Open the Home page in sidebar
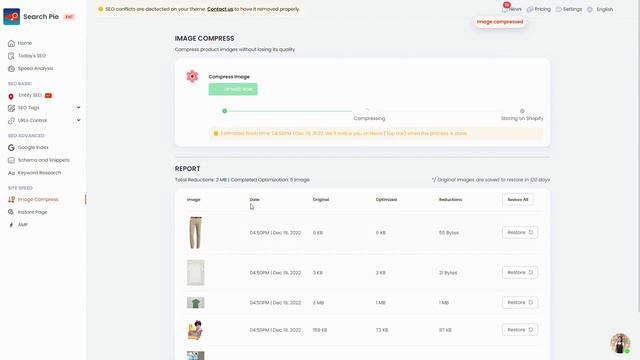 coord(24,43)
